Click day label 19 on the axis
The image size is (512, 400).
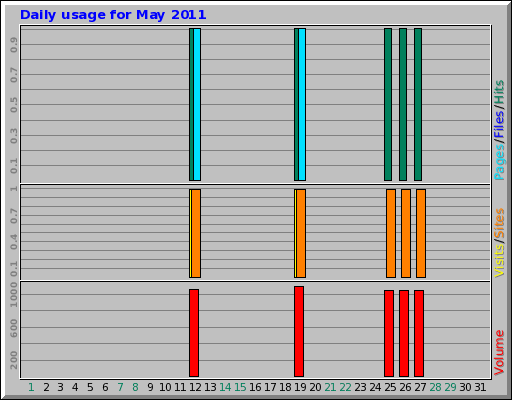click(x=300, y=387)
